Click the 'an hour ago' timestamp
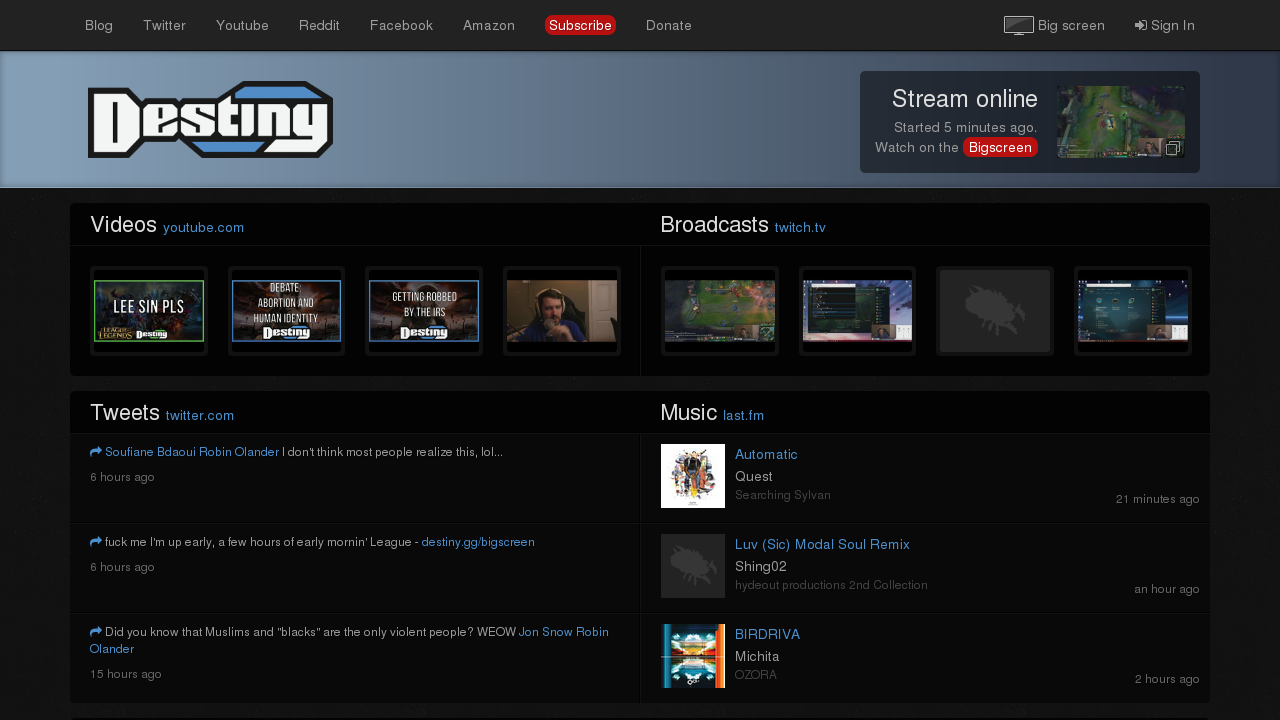The image size is (1280, 720). coord(1167,589)
